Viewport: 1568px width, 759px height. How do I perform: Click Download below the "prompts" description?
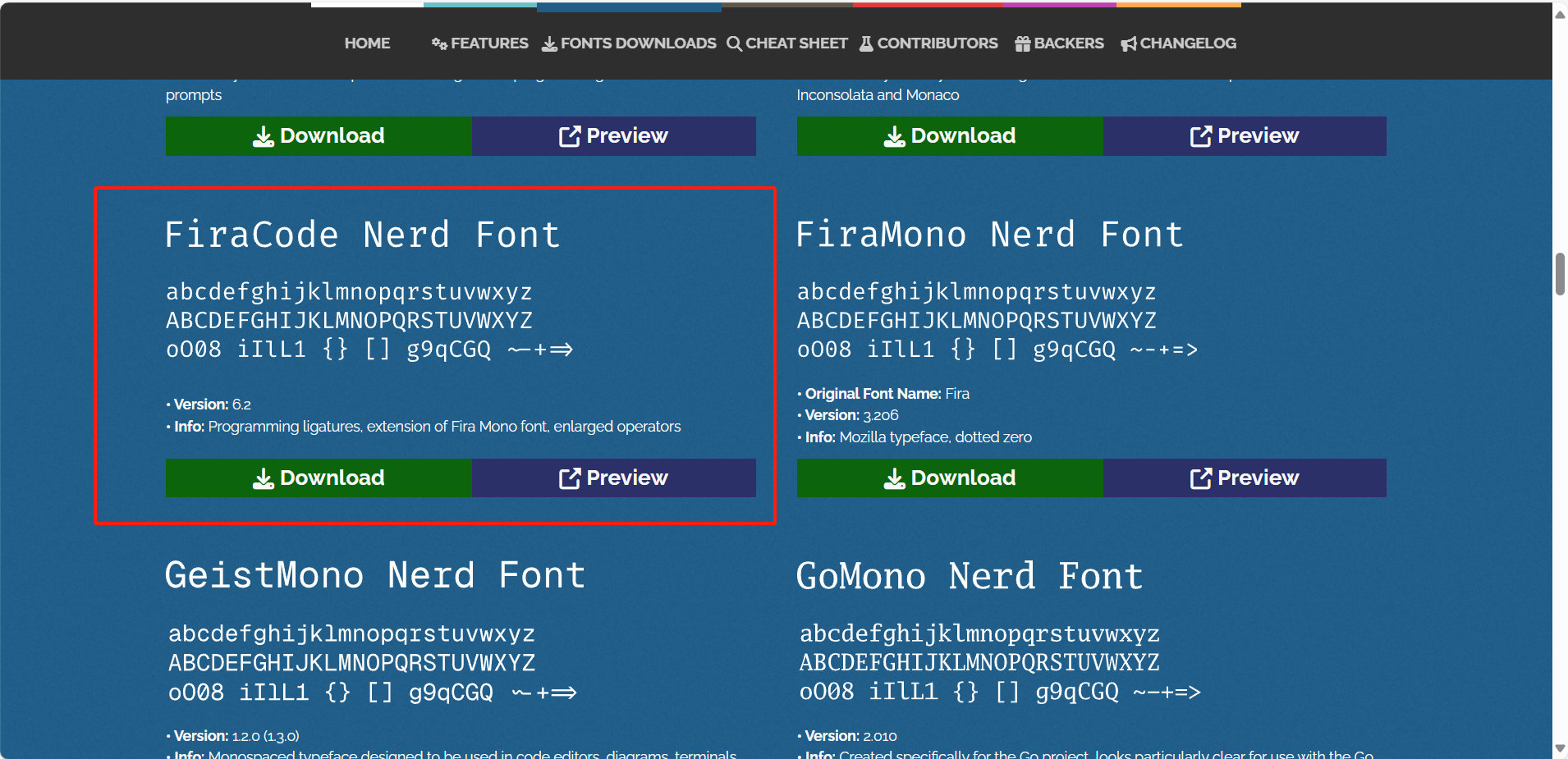[319, 135]
